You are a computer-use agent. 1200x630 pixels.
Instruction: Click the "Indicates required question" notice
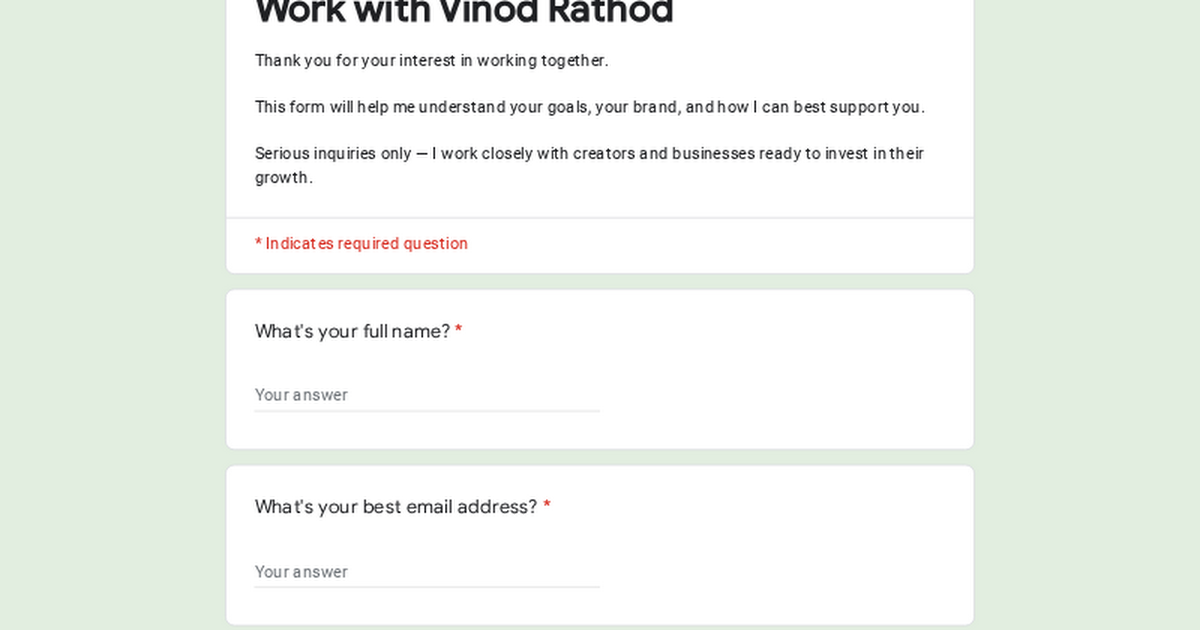[366, 243]
